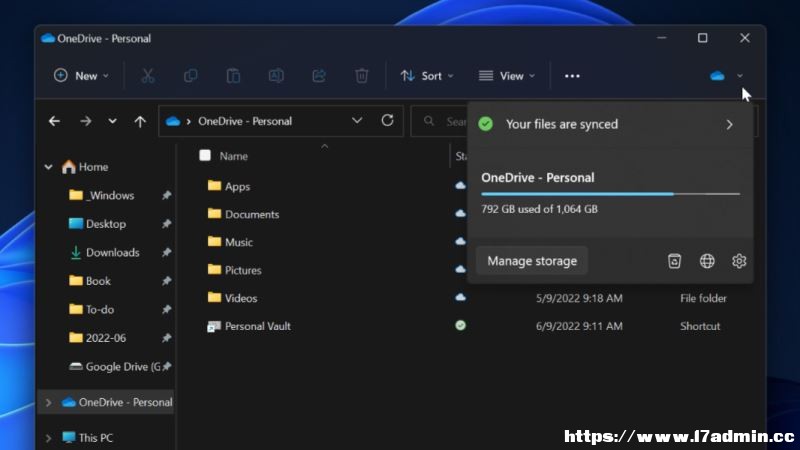Click the OneDrive - Personal heading in flyout
This screenshot has height=450, width=800.
pyautogui.click(x=538, y=178)
